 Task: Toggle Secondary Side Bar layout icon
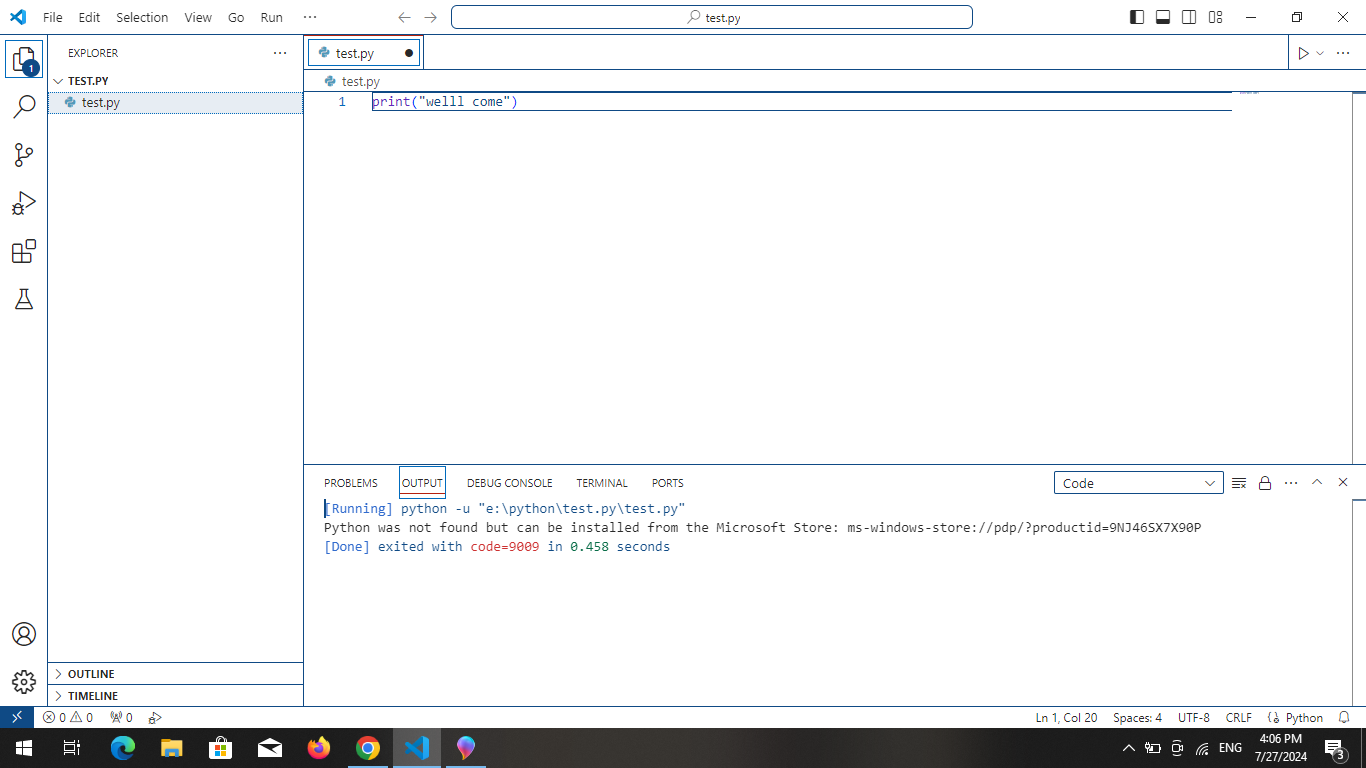(x=1189, y=17)
